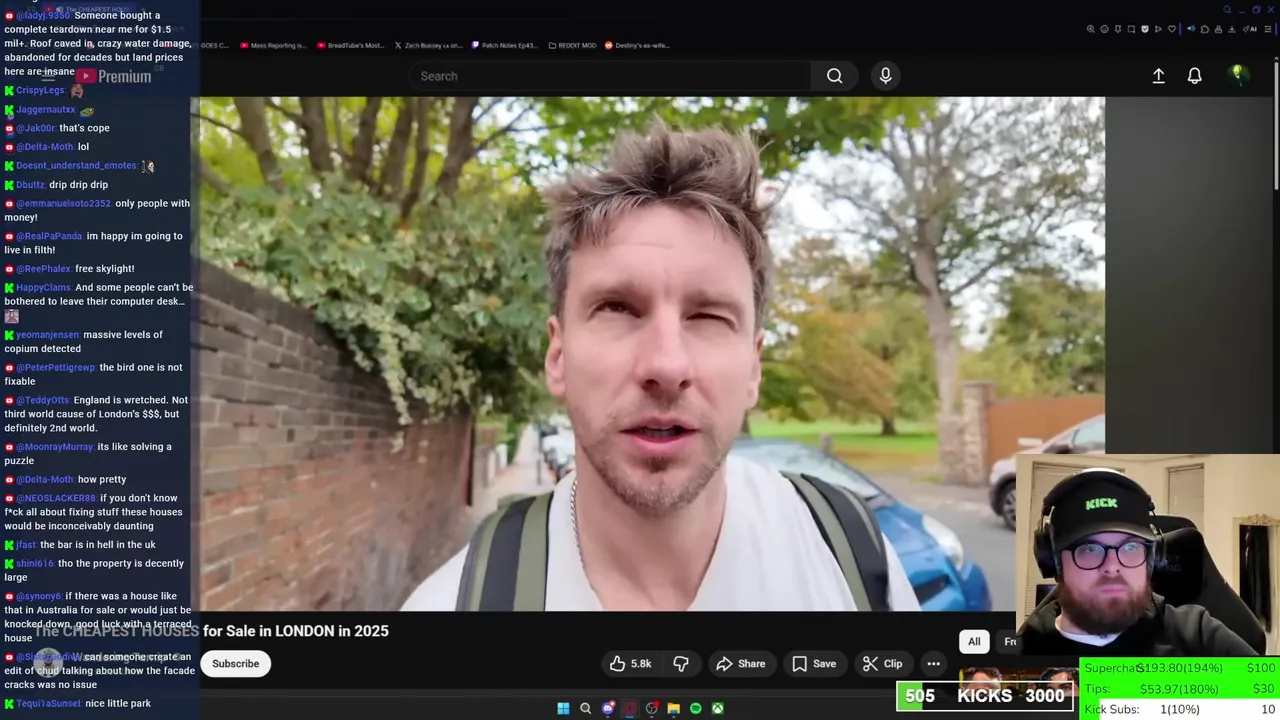Open the YouTube account avatar menu
The image size is (1280, 720).
tap(1237, 75)
